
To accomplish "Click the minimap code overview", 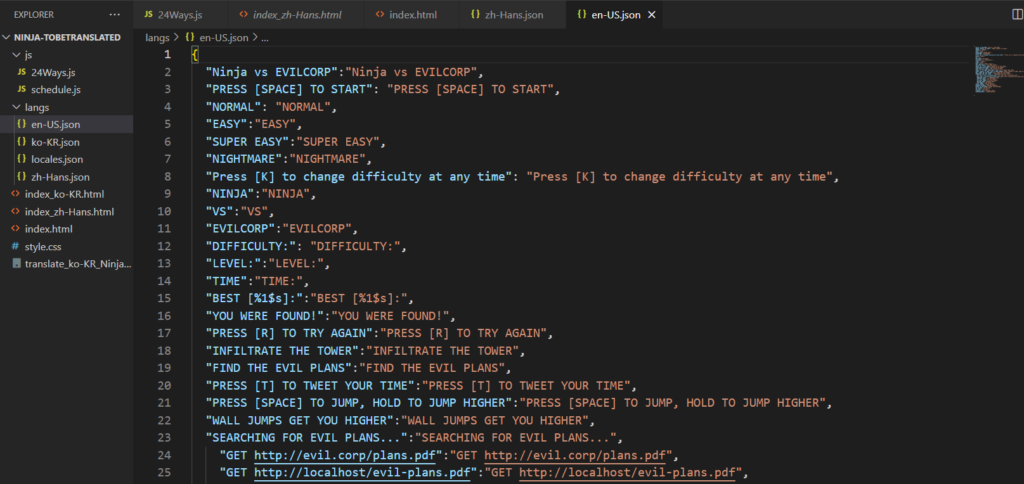I will [990, 70].
